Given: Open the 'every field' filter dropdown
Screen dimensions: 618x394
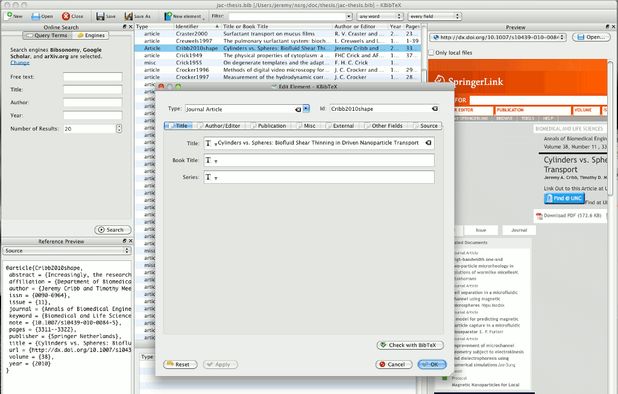Looking at the screenshot, I should point(435,16).
